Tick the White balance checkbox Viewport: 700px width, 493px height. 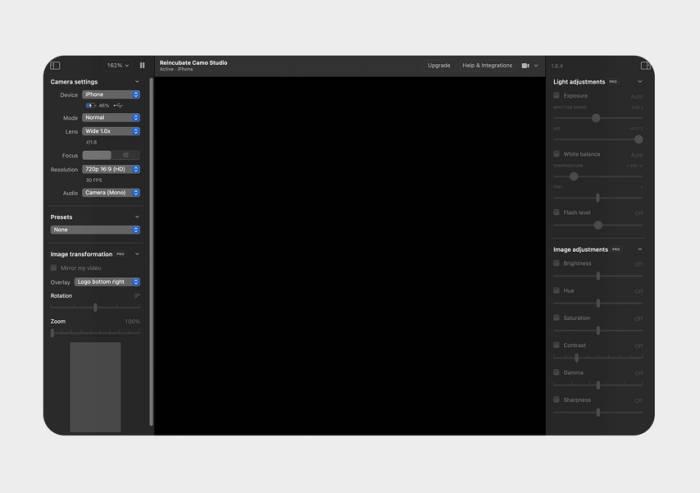557,154
